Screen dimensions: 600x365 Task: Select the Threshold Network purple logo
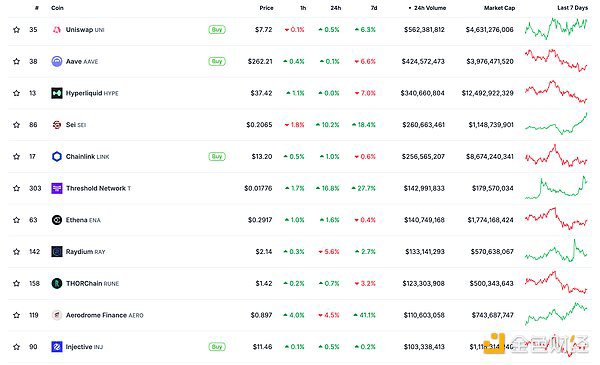point(57,188)
